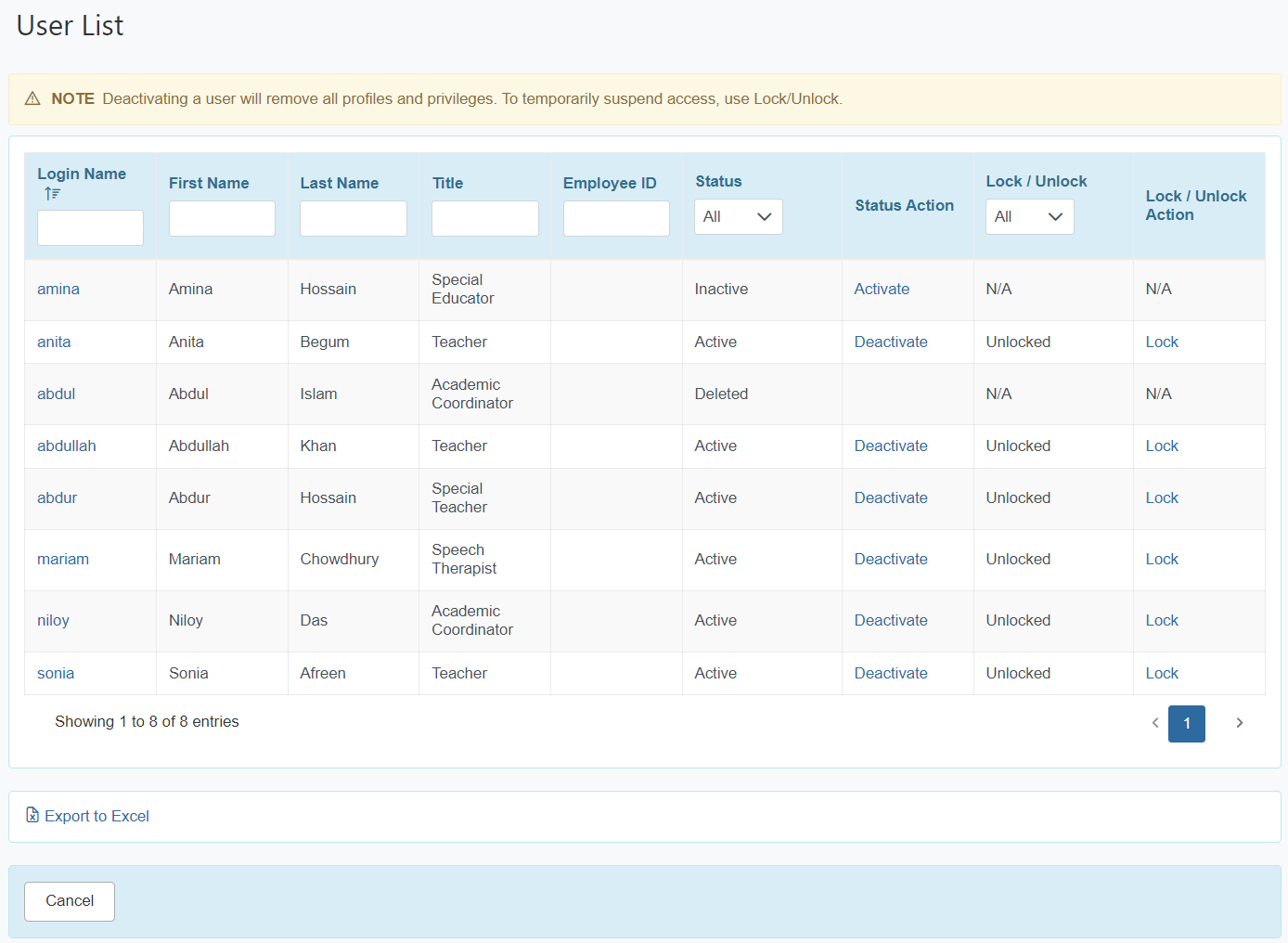Lock the user mariam
Screen dimensions: 1288x943
click(x=1162, y=559)
